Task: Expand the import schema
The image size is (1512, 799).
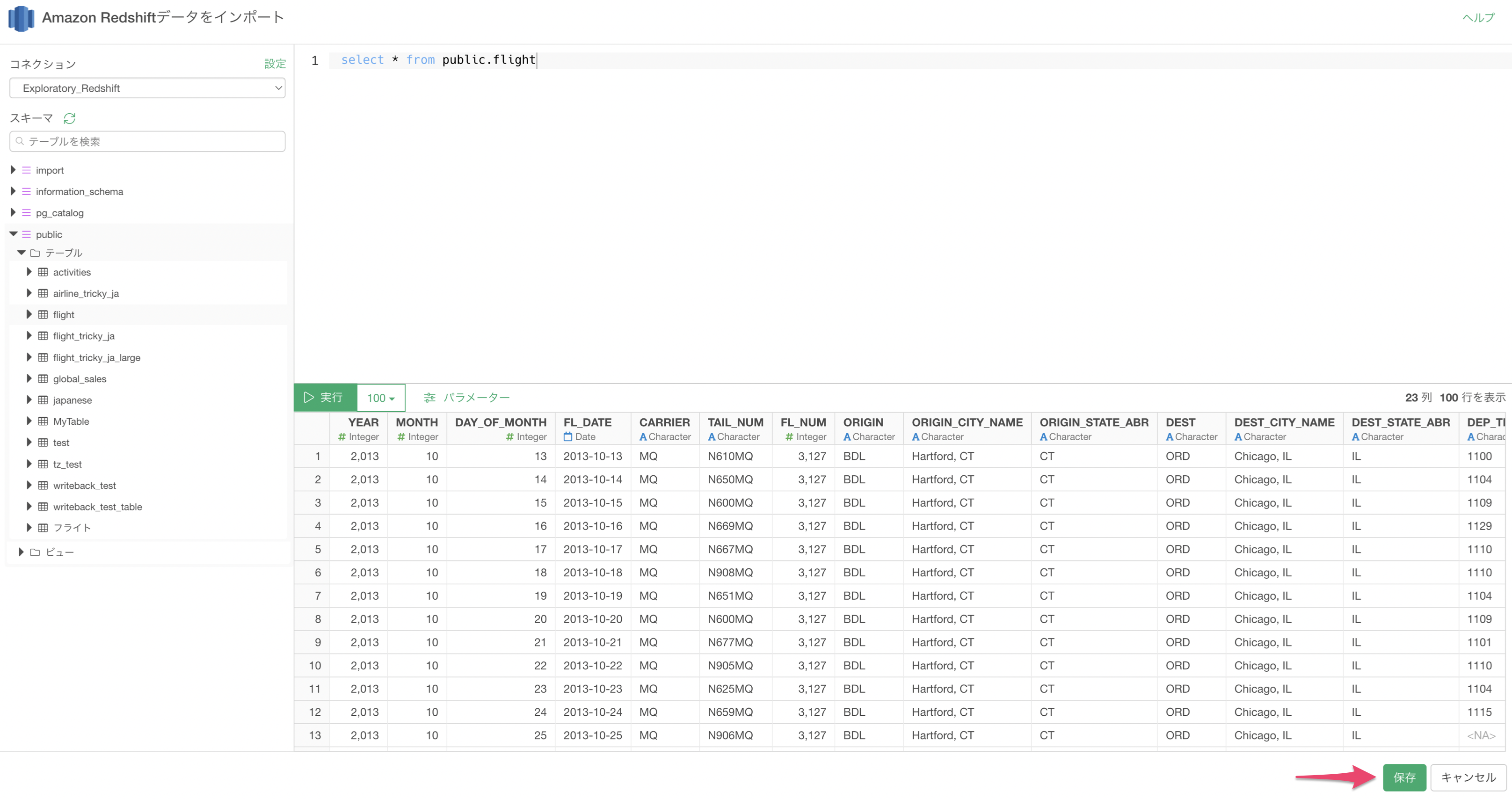Action: click(x=13, y=170)
